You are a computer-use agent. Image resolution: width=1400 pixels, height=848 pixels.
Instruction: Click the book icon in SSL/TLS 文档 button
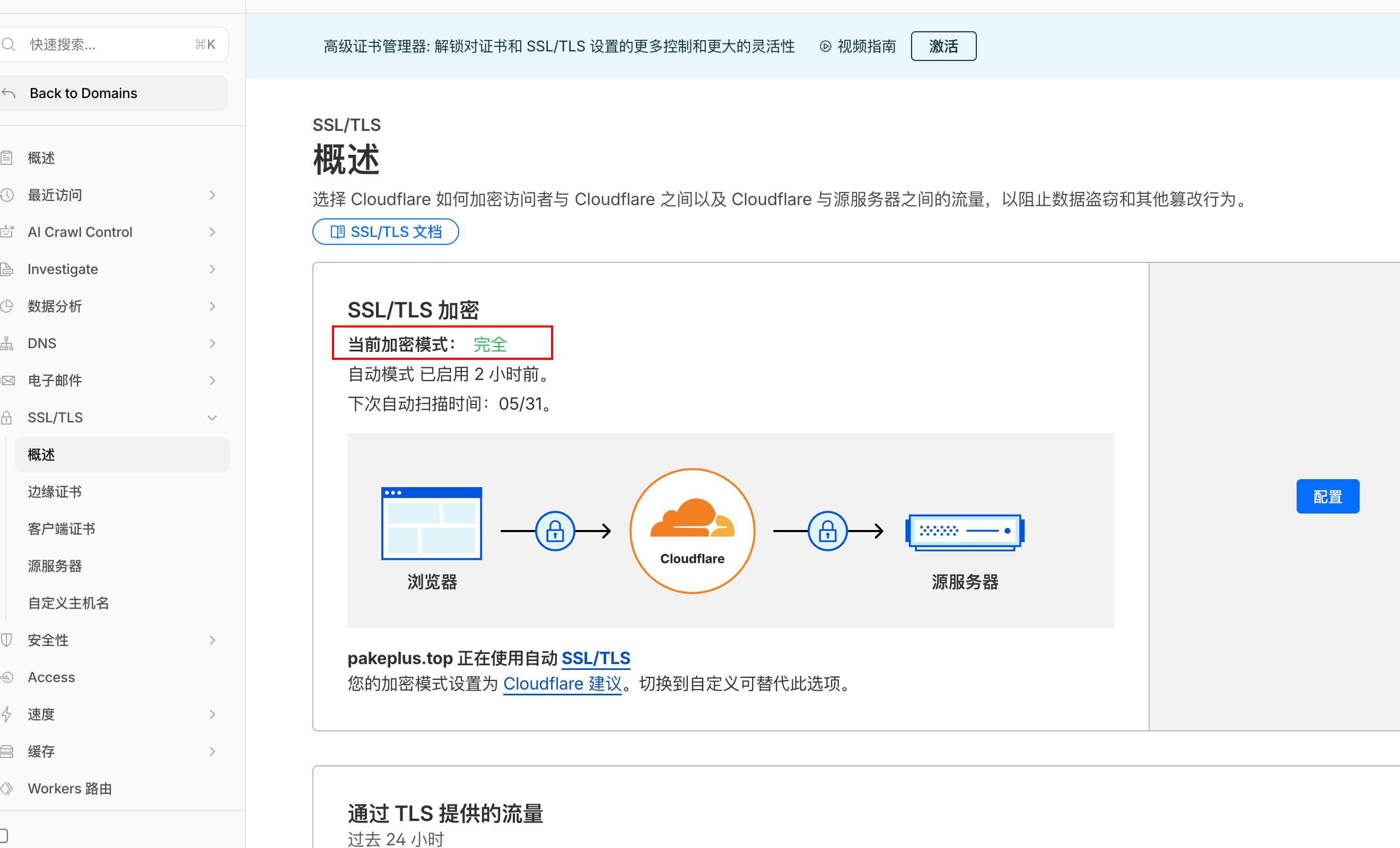(x=337, y=232)
